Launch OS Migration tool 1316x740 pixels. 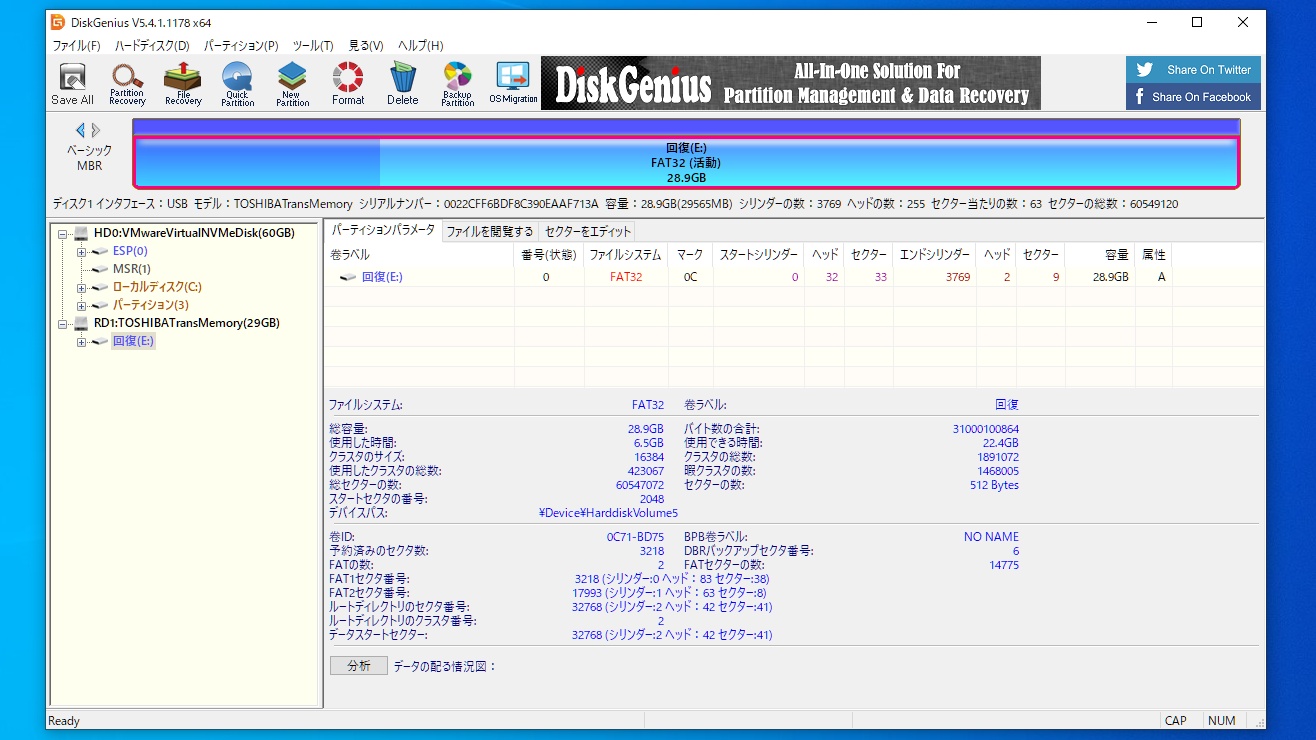513,84
